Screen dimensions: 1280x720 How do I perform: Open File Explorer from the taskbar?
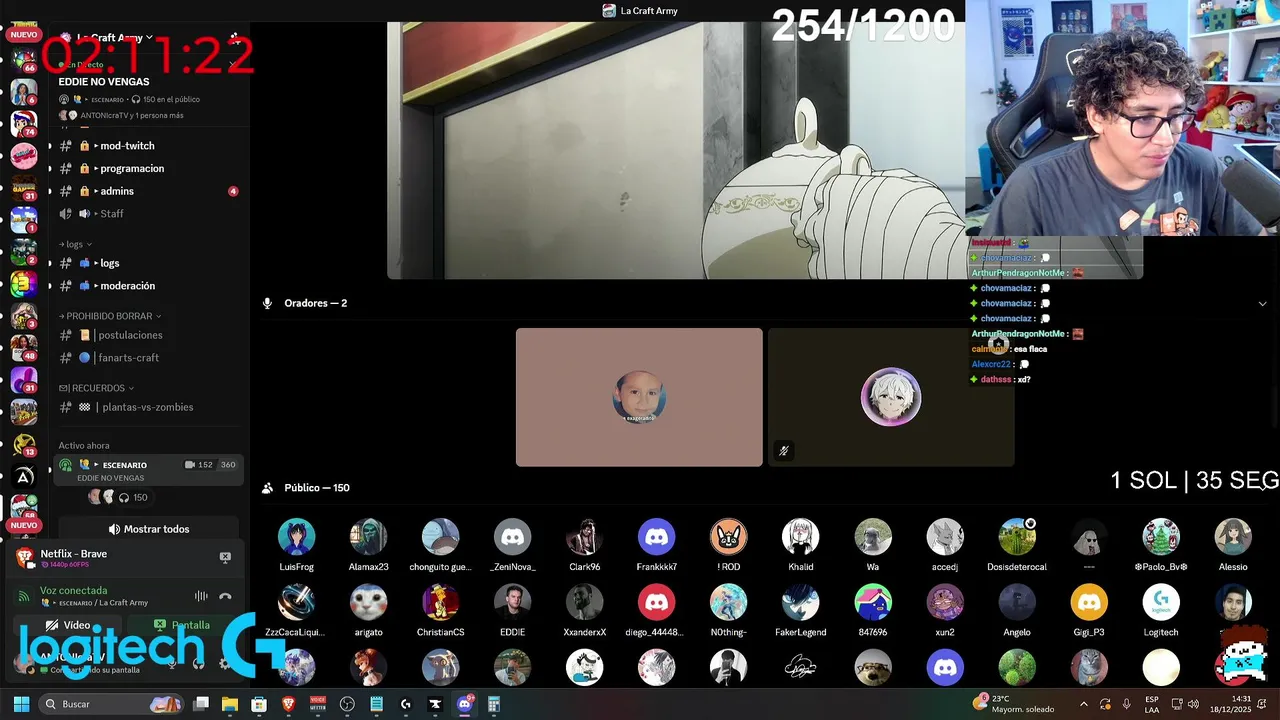click(230, 704)
